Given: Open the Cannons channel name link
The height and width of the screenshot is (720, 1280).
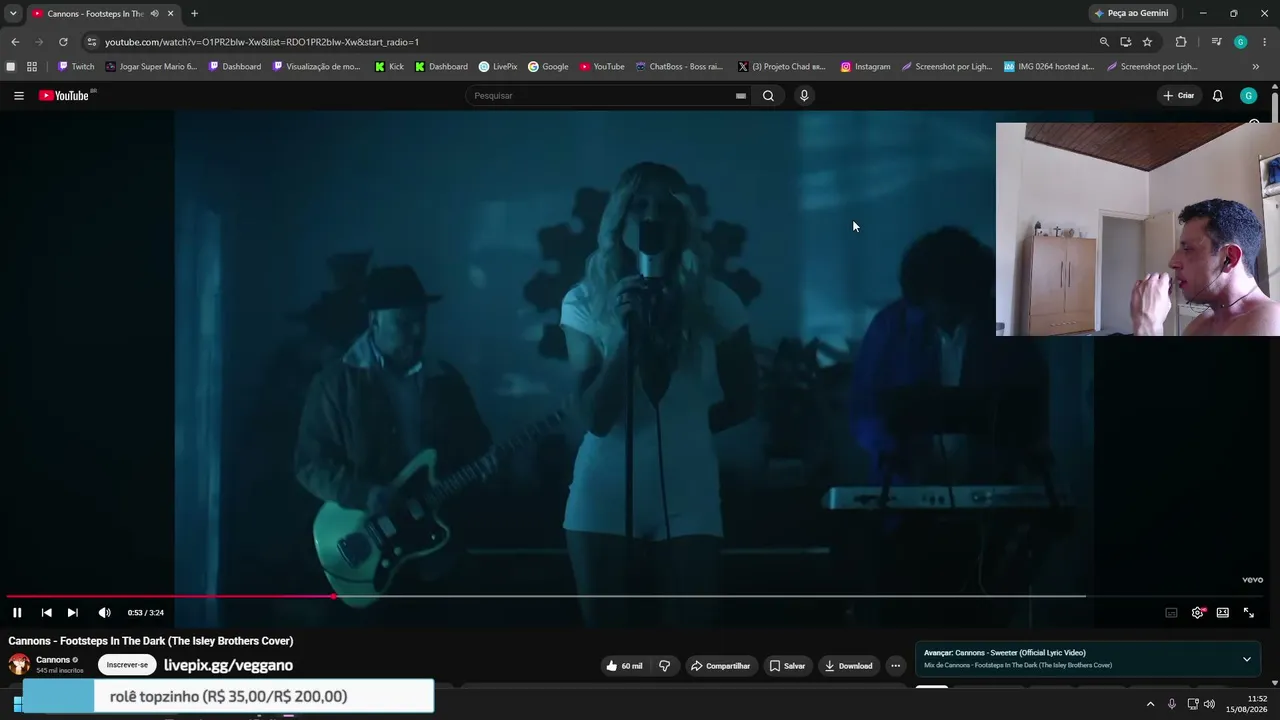Looking at the screenshot, I should pos(53,660).
